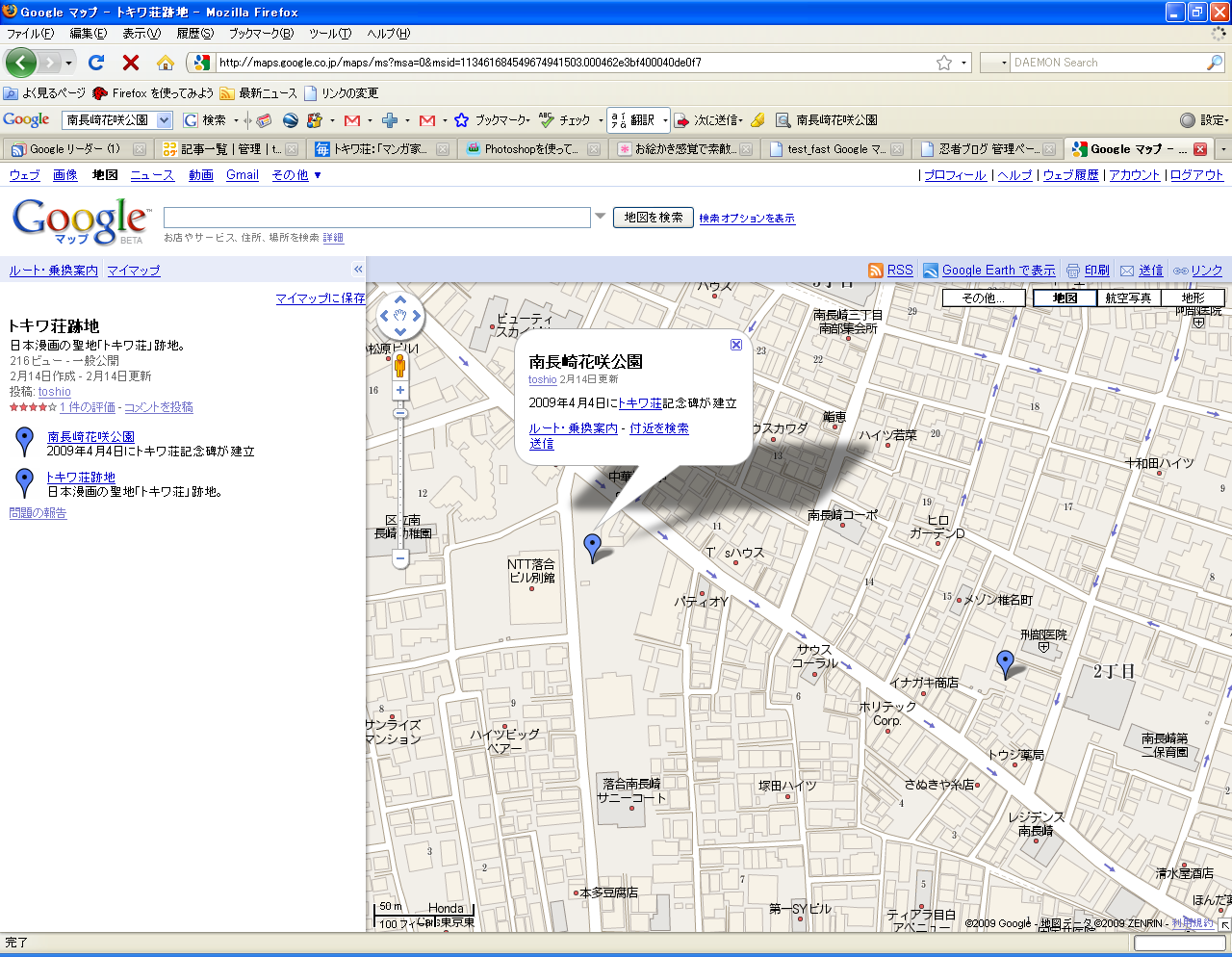The height and width of the screenshot is (957, 1232).
Task: Click the コメントを投稿 link
Action: click(x=159, y=407)
